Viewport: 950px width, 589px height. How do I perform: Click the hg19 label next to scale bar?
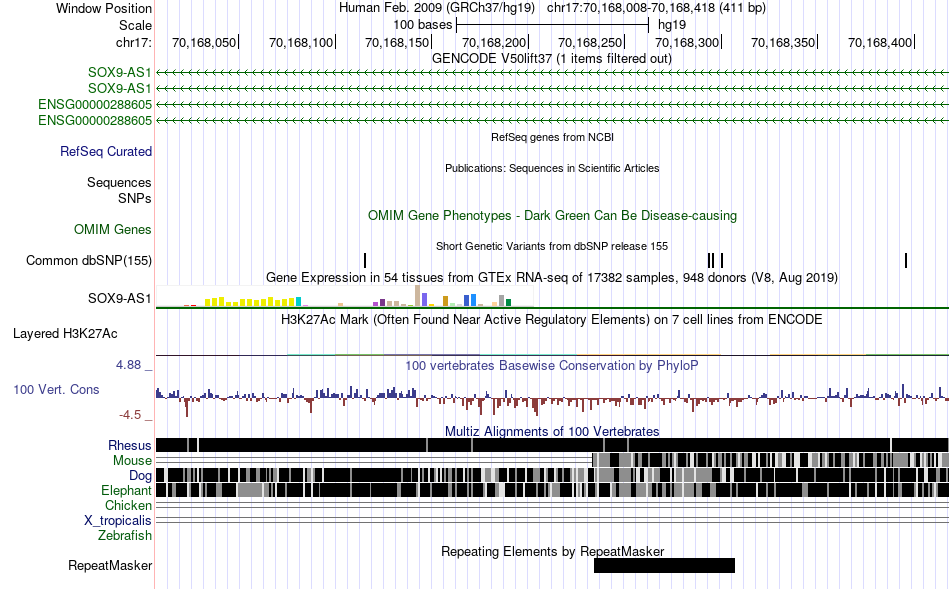[672, 25]
